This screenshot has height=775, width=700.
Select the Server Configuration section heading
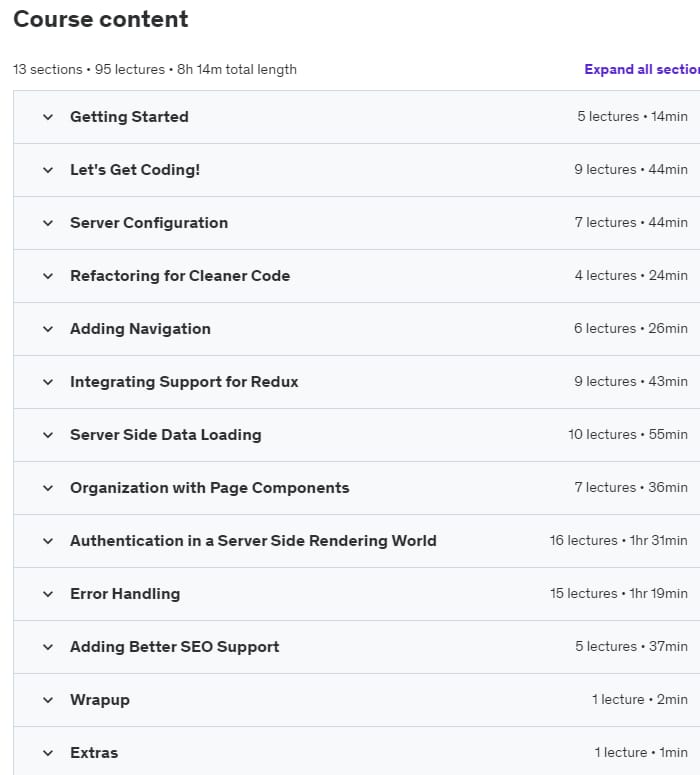149,223
